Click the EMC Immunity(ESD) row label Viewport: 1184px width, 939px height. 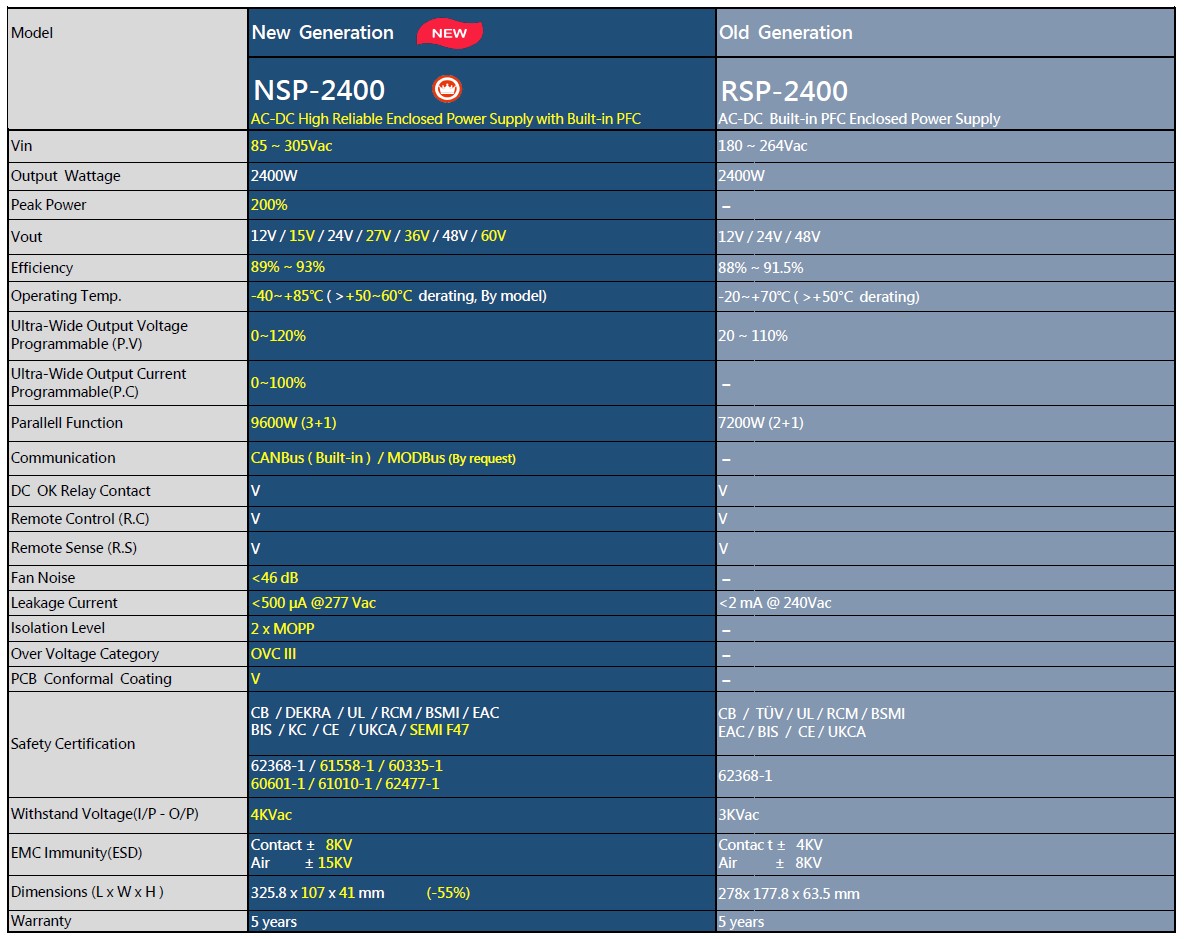pos(76,852)
